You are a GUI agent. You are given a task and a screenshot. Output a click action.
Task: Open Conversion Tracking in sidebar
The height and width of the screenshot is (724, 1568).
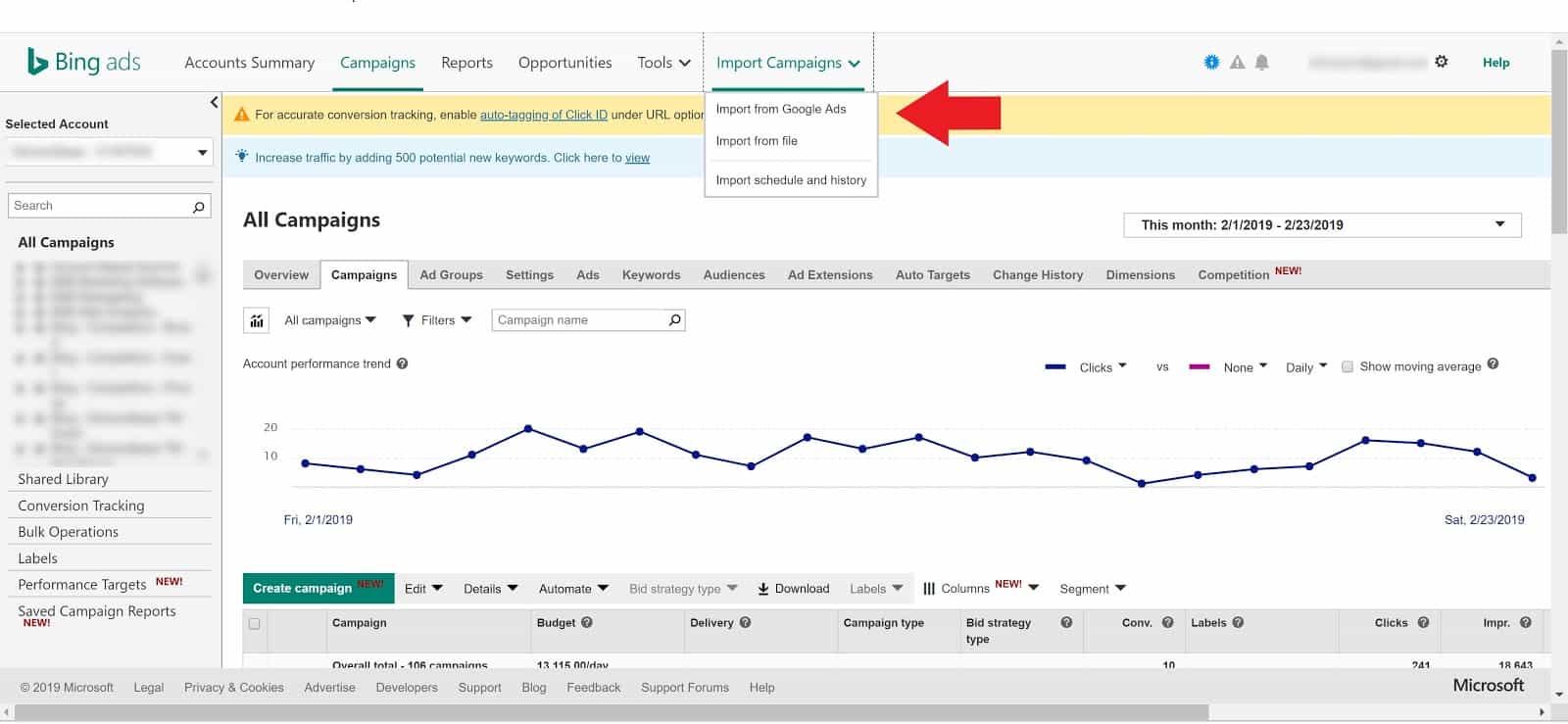(81, 506)
